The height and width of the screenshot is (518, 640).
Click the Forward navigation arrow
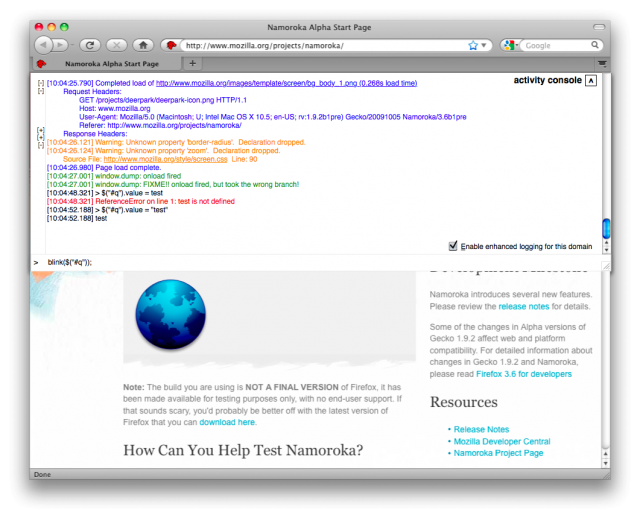tap(63, 45)
